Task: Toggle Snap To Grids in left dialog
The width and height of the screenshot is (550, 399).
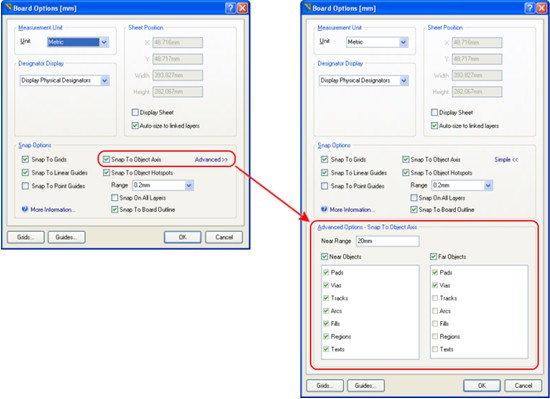Action: pyautogui.click(x=25, y=160)
